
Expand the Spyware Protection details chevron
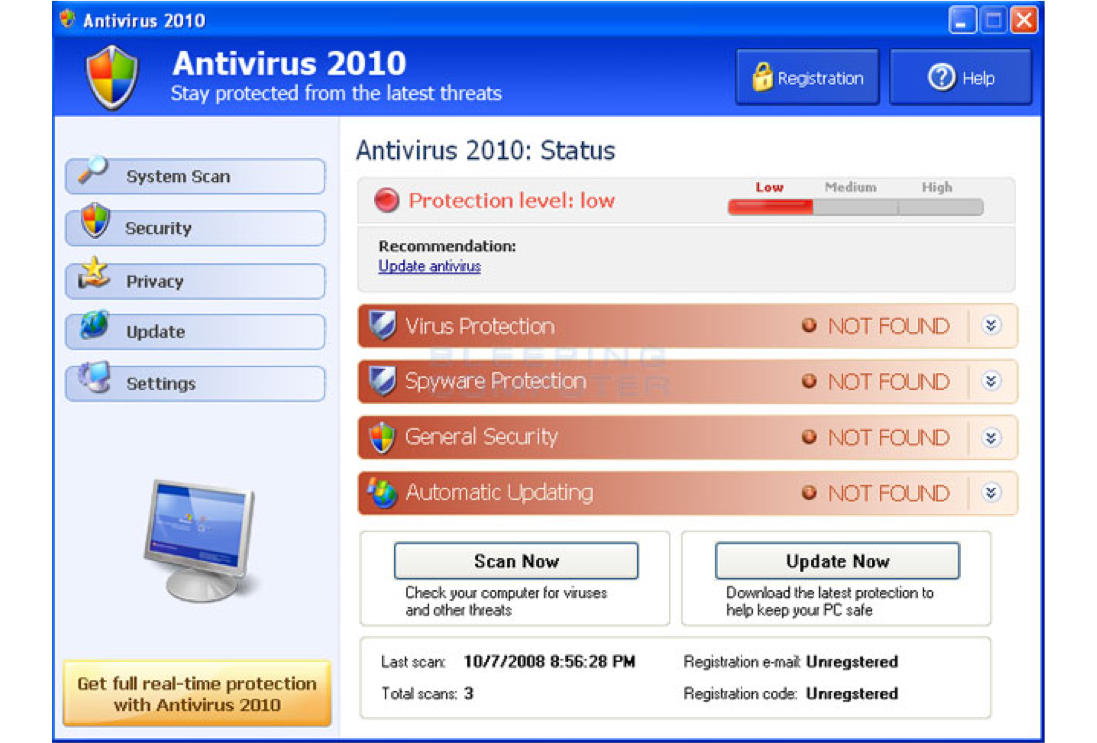[x=990, y=381]
